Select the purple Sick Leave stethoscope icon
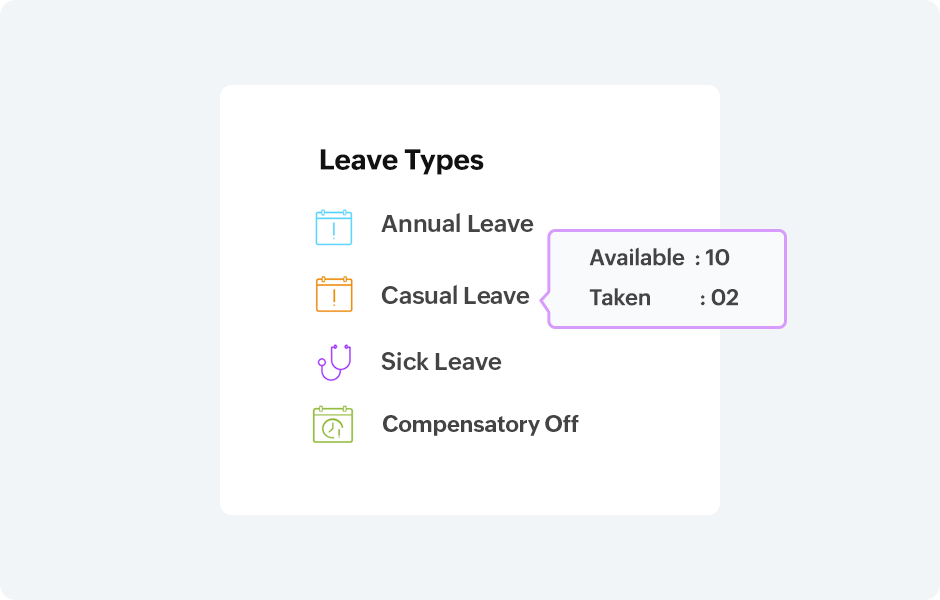Screen dimensions: 940x600 [x=335, y=361]
